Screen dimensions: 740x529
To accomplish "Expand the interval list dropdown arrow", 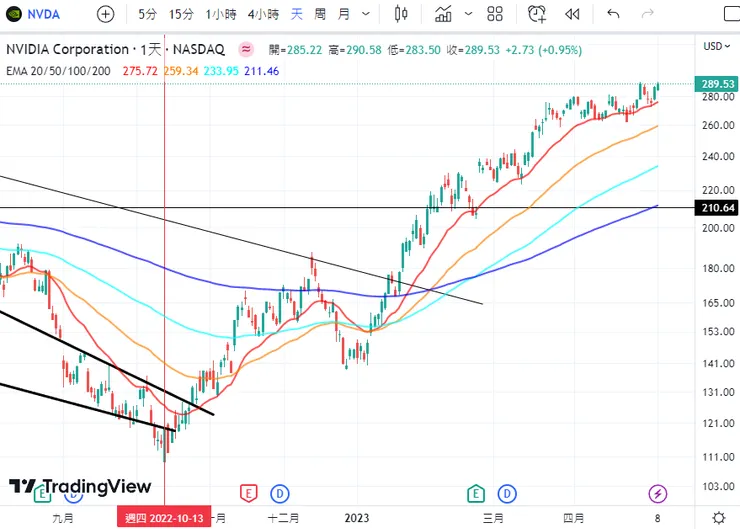I will click(366, 14).
